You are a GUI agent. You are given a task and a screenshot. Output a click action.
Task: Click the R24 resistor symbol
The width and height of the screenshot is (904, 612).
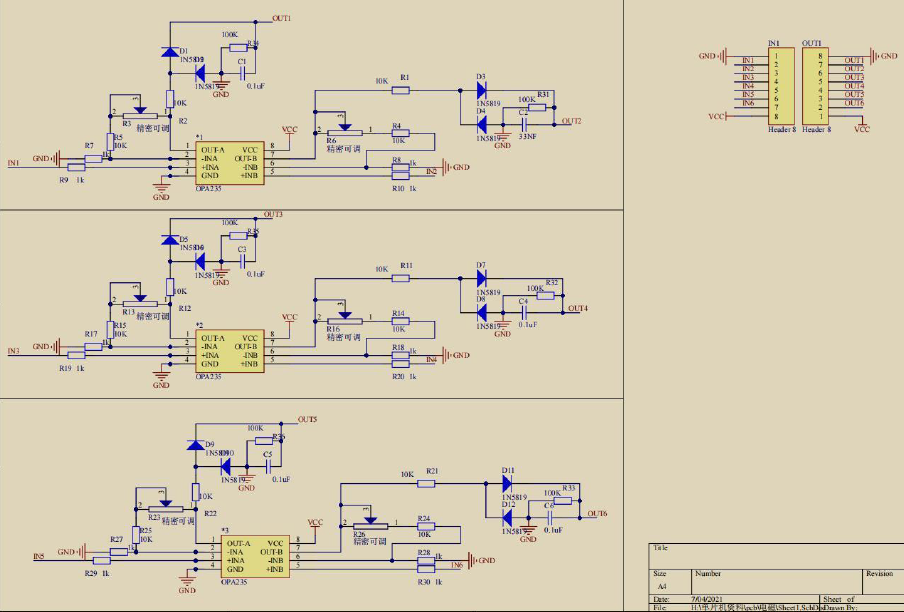[x=426, y=526]
